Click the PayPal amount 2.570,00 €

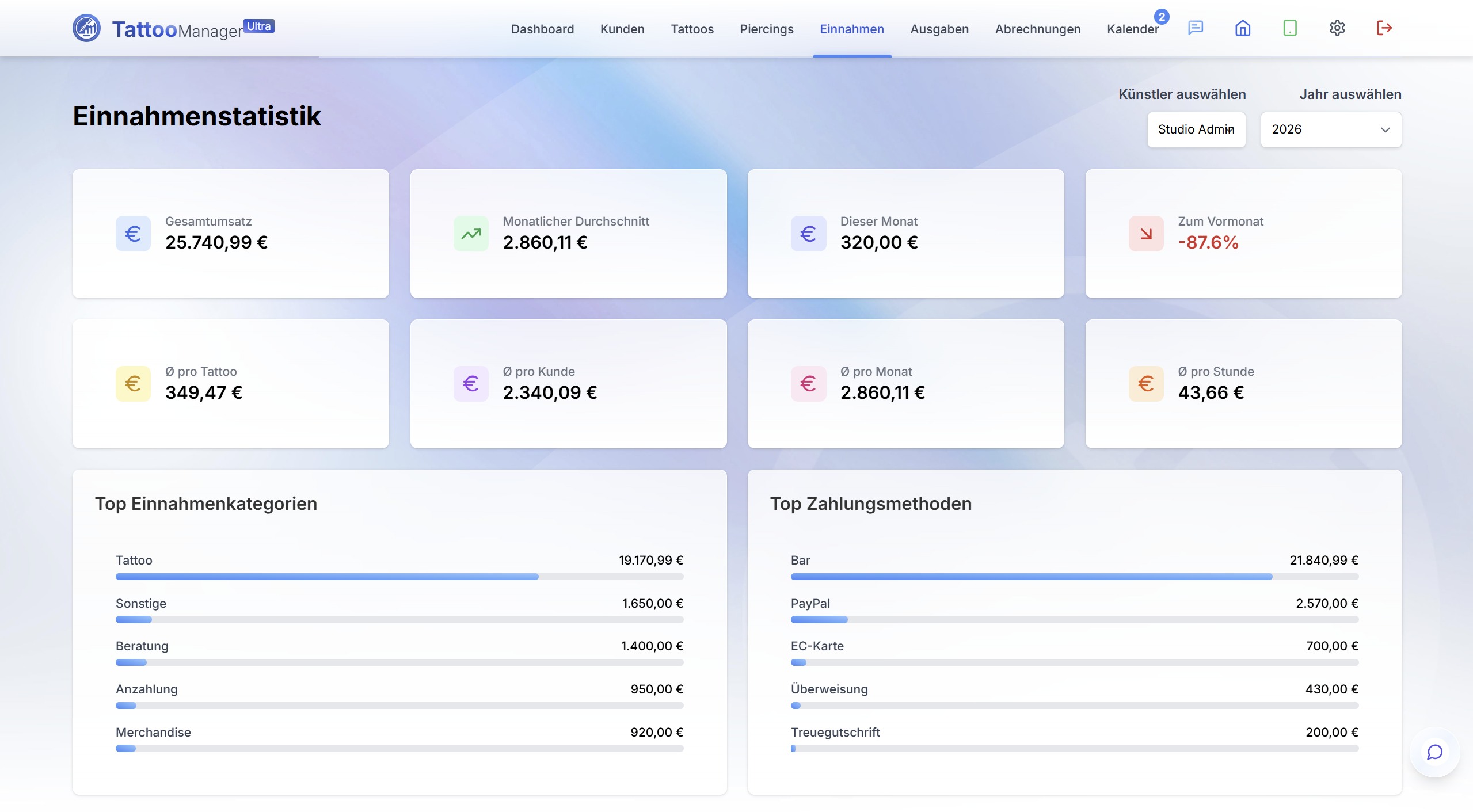tap(1327, 603)
